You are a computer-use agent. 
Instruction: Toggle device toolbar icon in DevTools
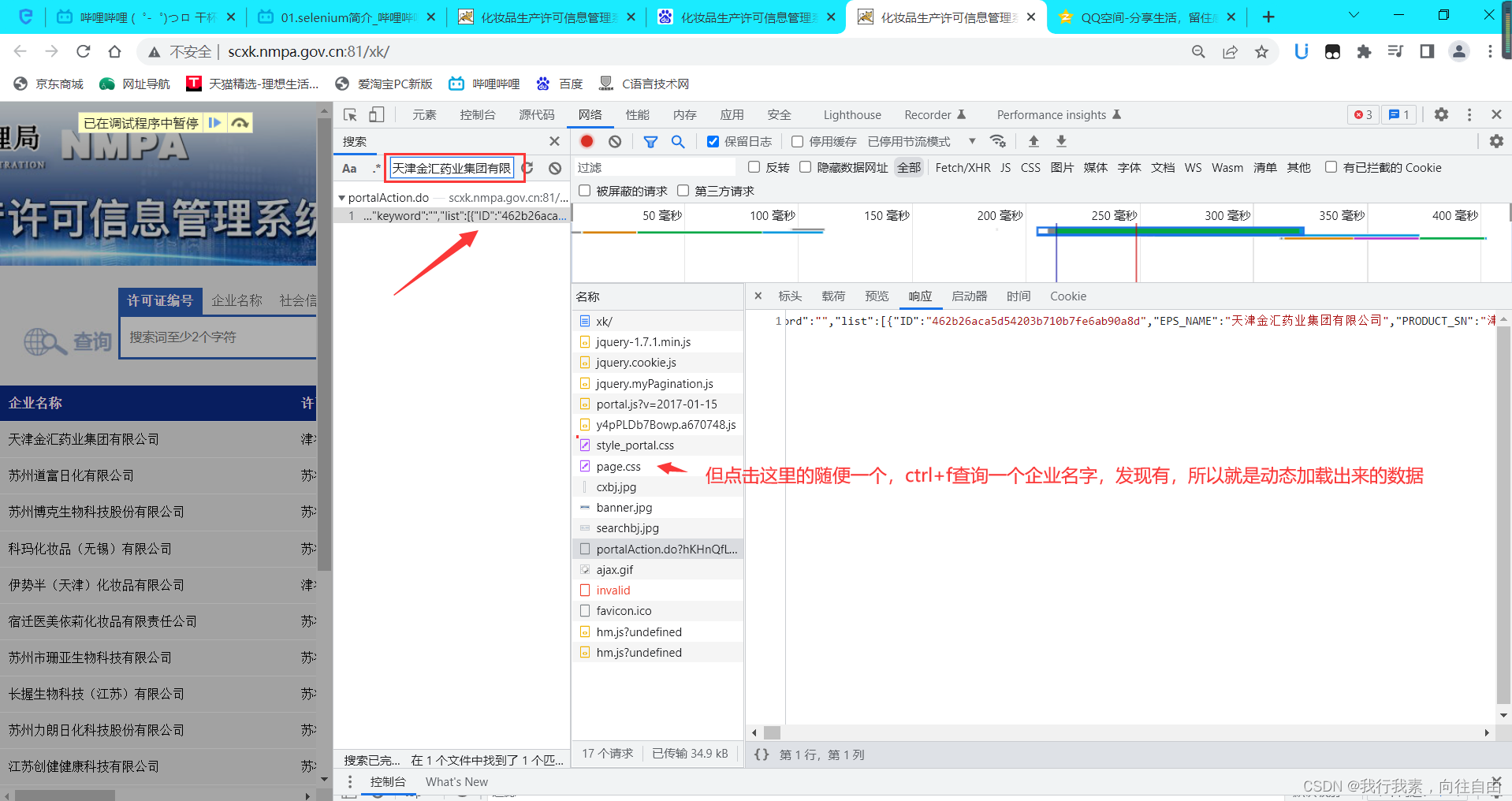[377, 115]
